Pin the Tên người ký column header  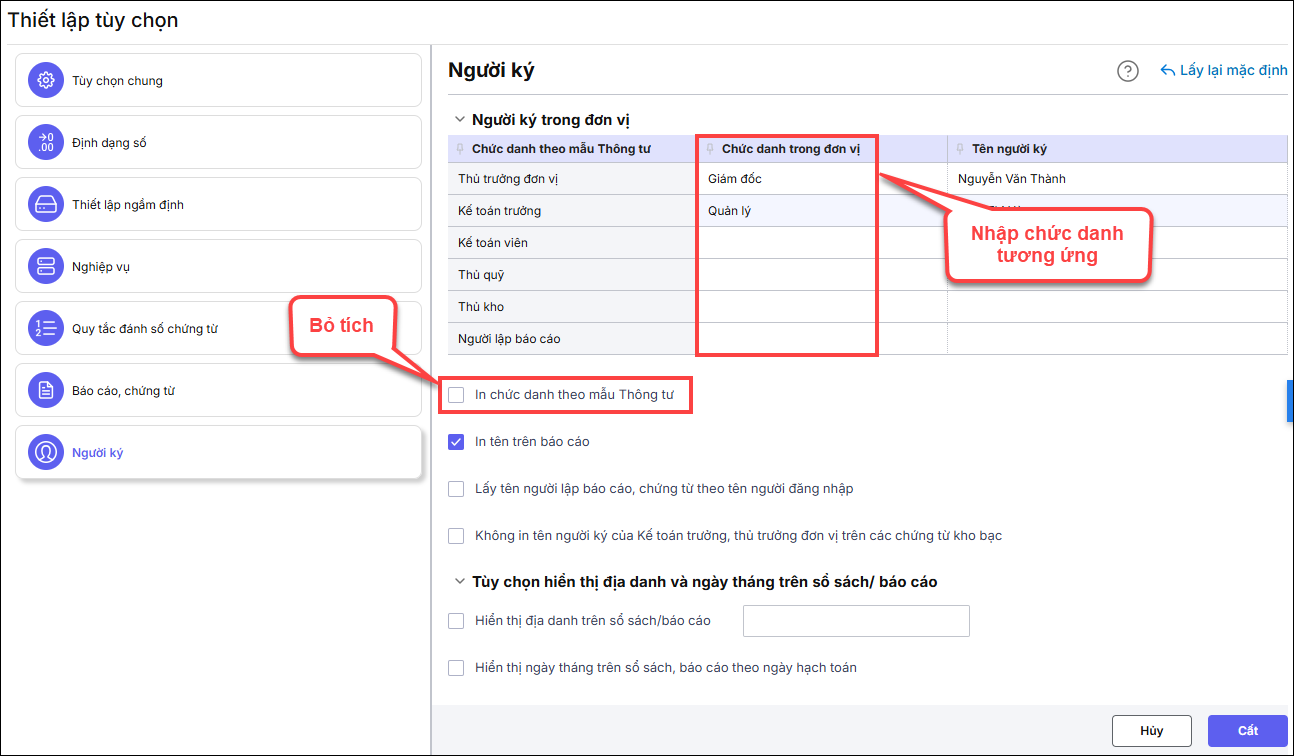(960, 150)
